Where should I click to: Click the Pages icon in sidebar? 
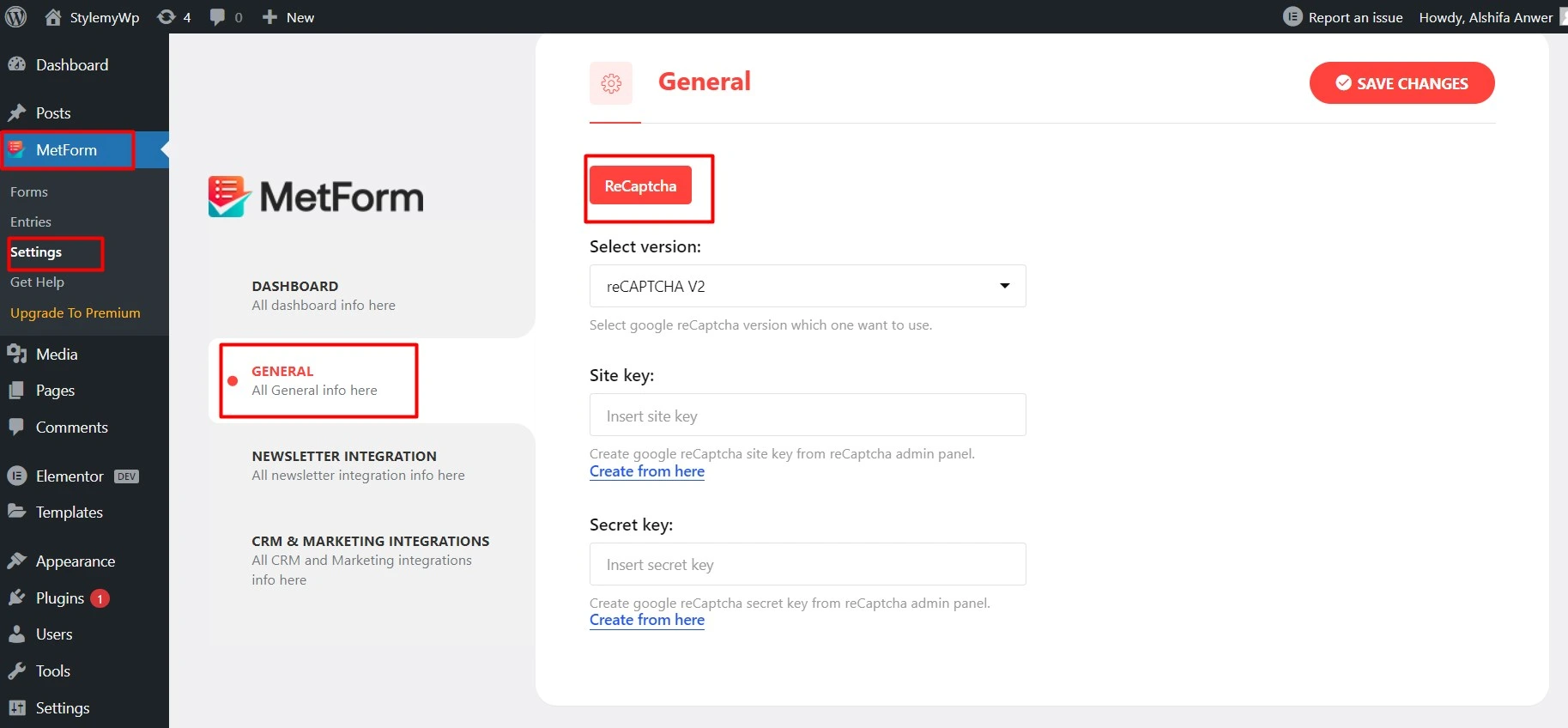[x=16, y=390]
